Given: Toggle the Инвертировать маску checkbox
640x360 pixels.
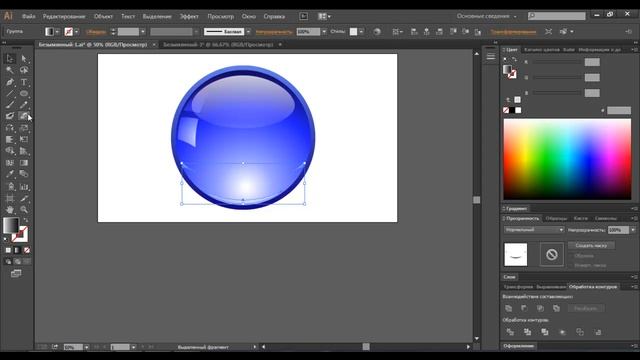Looking at the screenshot, I should [571, 265].
